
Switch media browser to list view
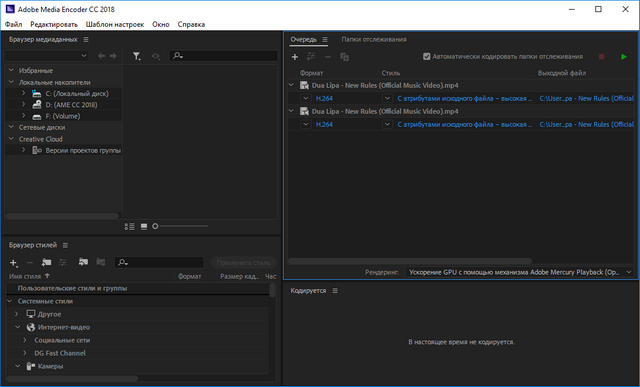pos(130,226)
